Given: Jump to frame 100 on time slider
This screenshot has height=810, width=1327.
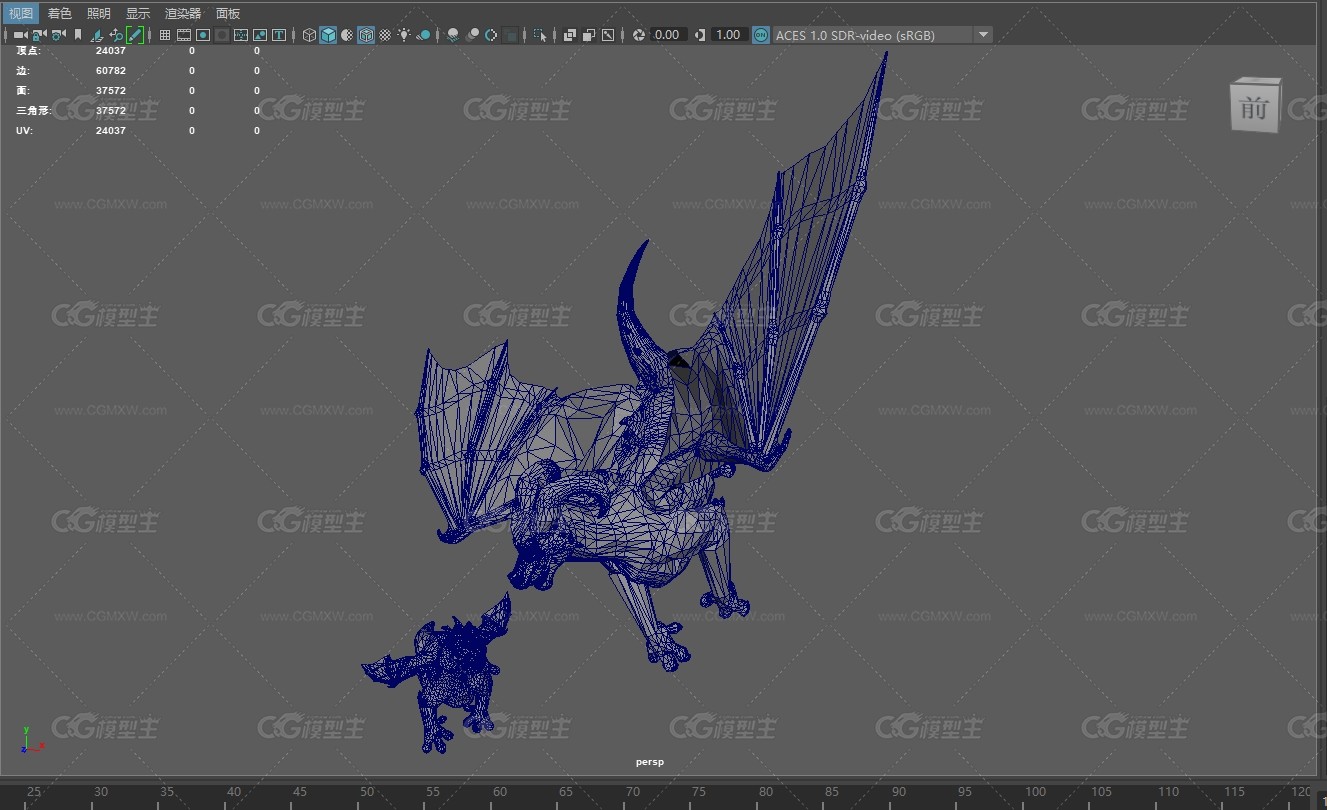Looking at the screenshot, I should click(x=1036, y=794).
